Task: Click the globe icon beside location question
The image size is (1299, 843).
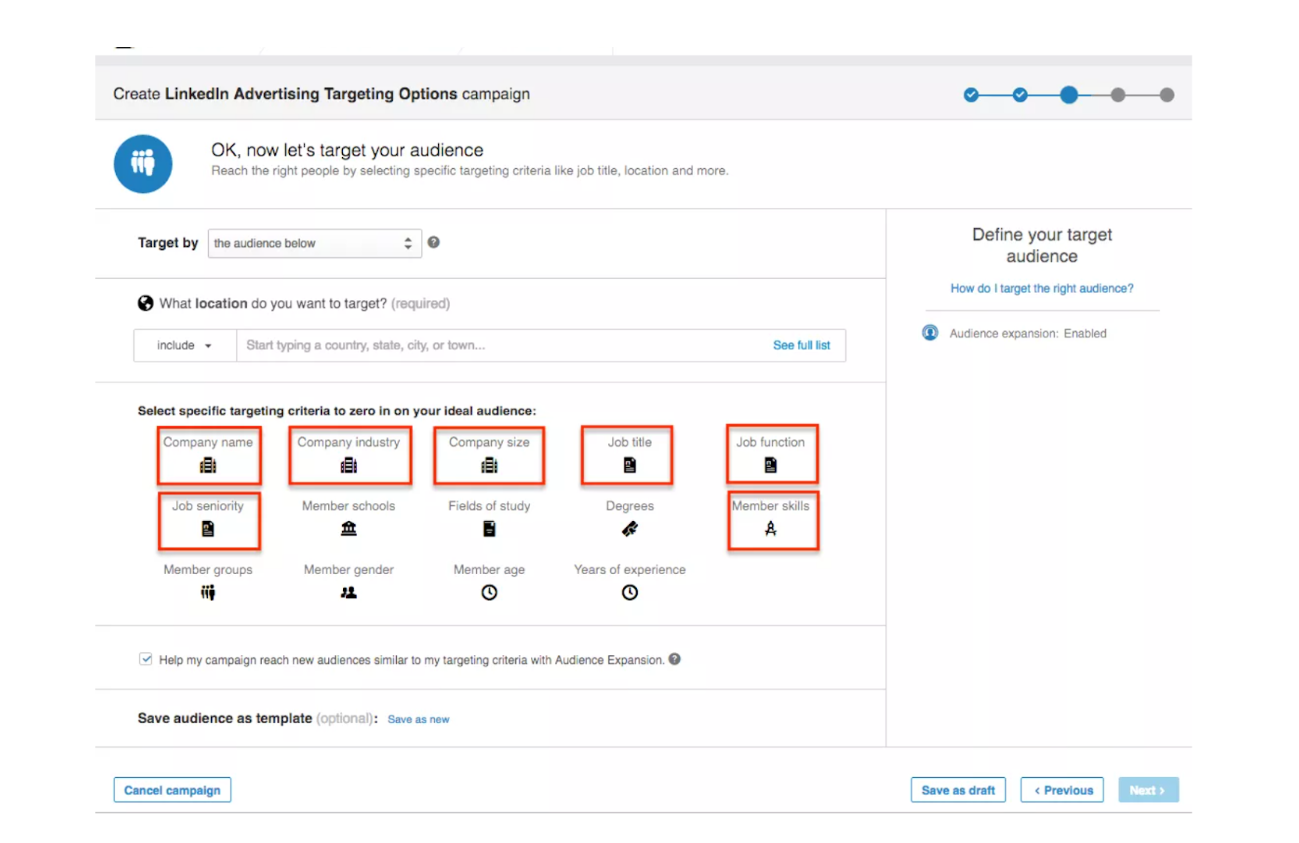Action: (x=146, y=304)
